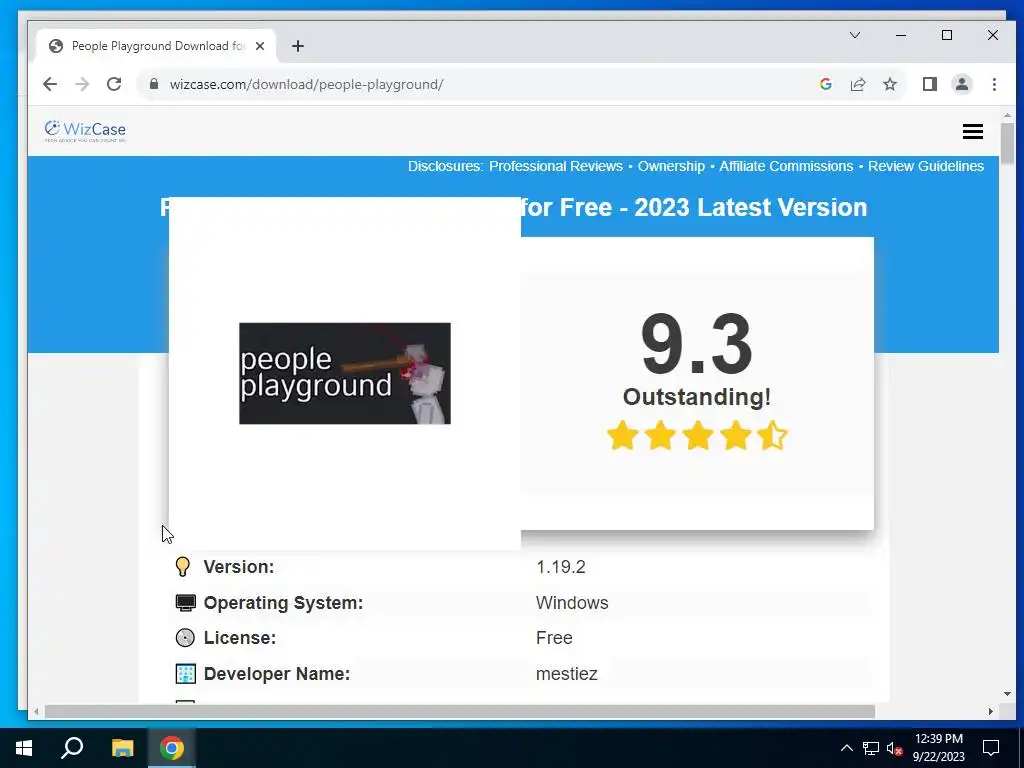The width and height of the screenshot is (1024, 768).
Task: Click the Free license value
Action: click(x=554, y=638)
